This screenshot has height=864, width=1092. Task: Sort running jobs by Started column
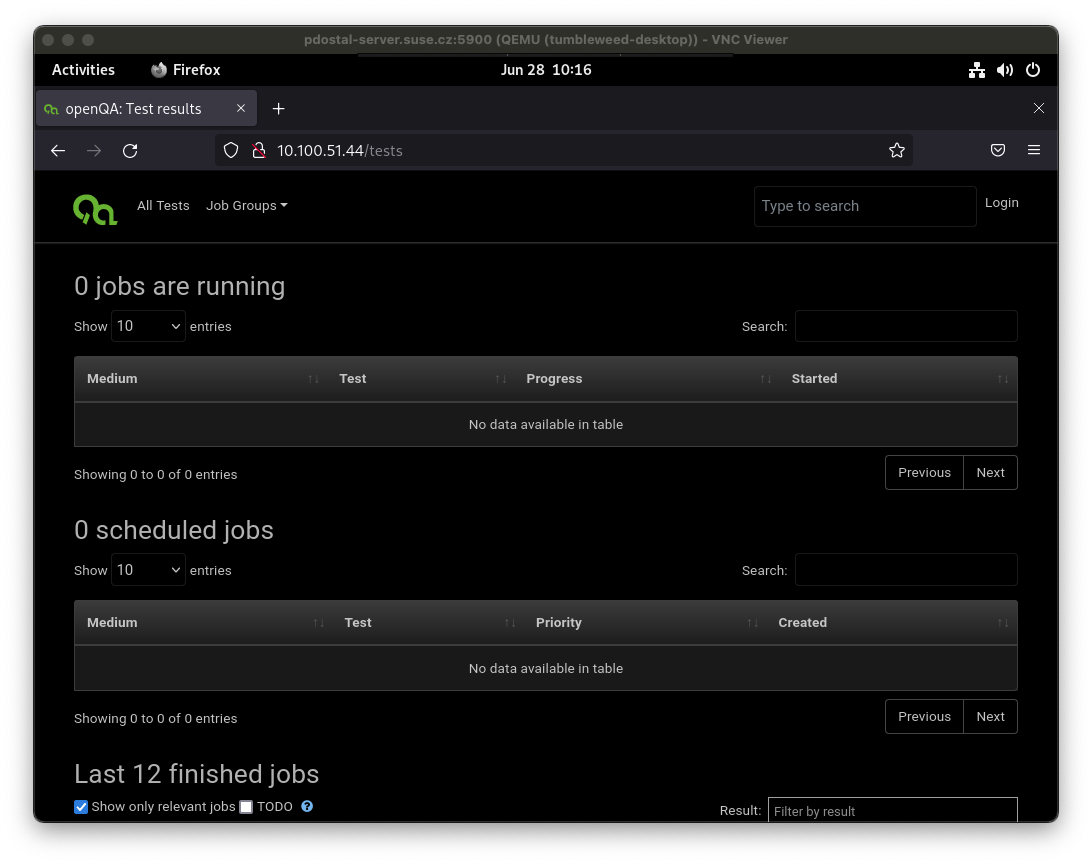click(x=898, y=379)
